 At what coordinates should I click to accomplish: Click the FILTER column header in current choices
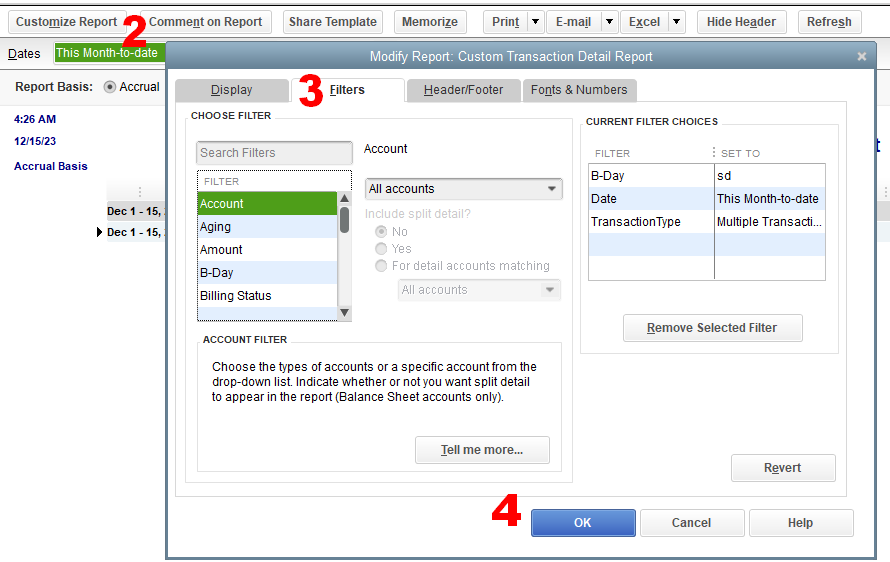tap(612, 153)
